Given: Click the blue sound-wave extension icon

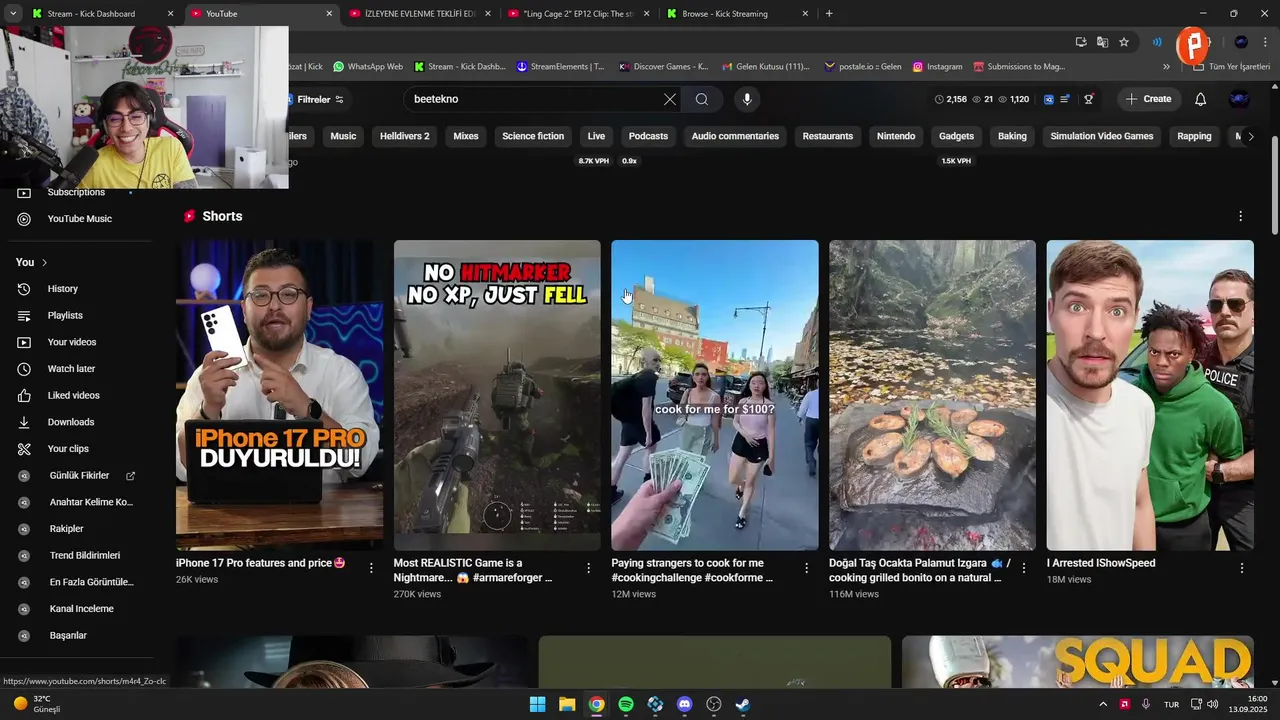Looking at the screenshot, I should coord(1157,42).
